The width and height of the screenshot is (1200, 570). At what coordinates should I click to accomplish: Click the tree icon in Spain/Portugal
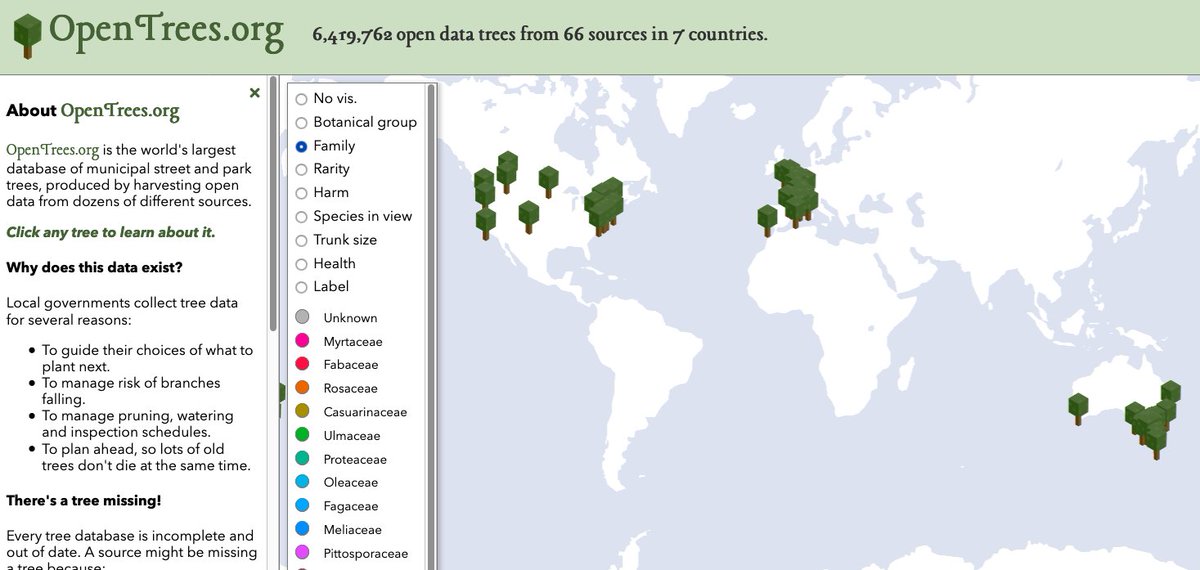[x=767, y=220]
